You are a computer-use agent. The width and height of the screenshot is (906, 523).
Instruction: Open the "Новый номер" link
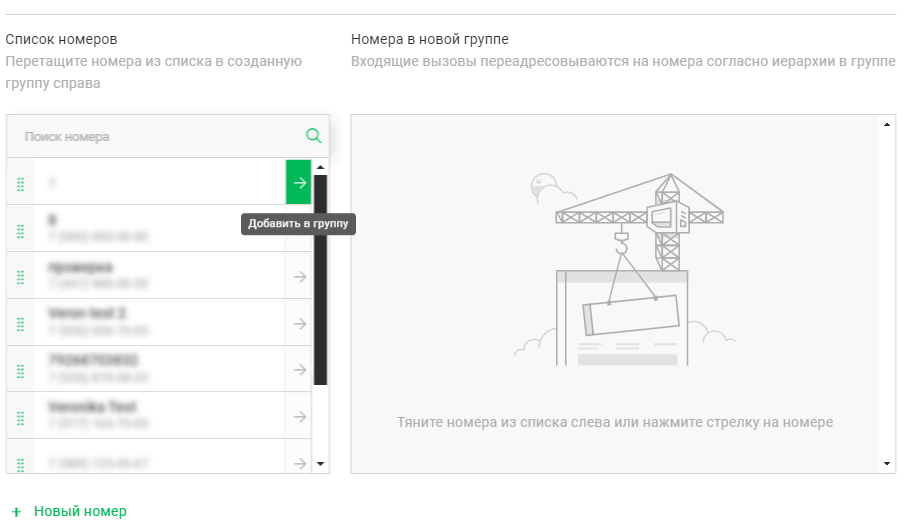(x=80, y=511)
